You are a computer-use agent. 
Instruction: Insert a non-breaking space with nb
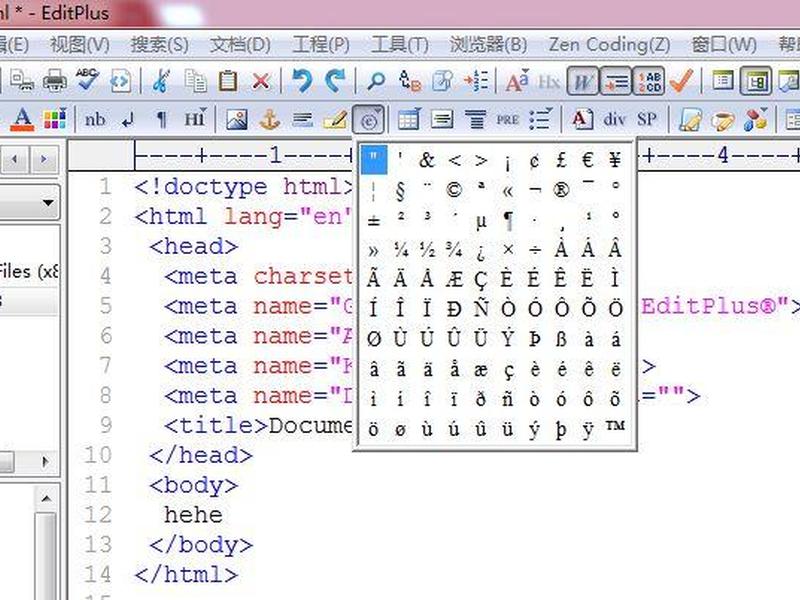click(95, 120)
